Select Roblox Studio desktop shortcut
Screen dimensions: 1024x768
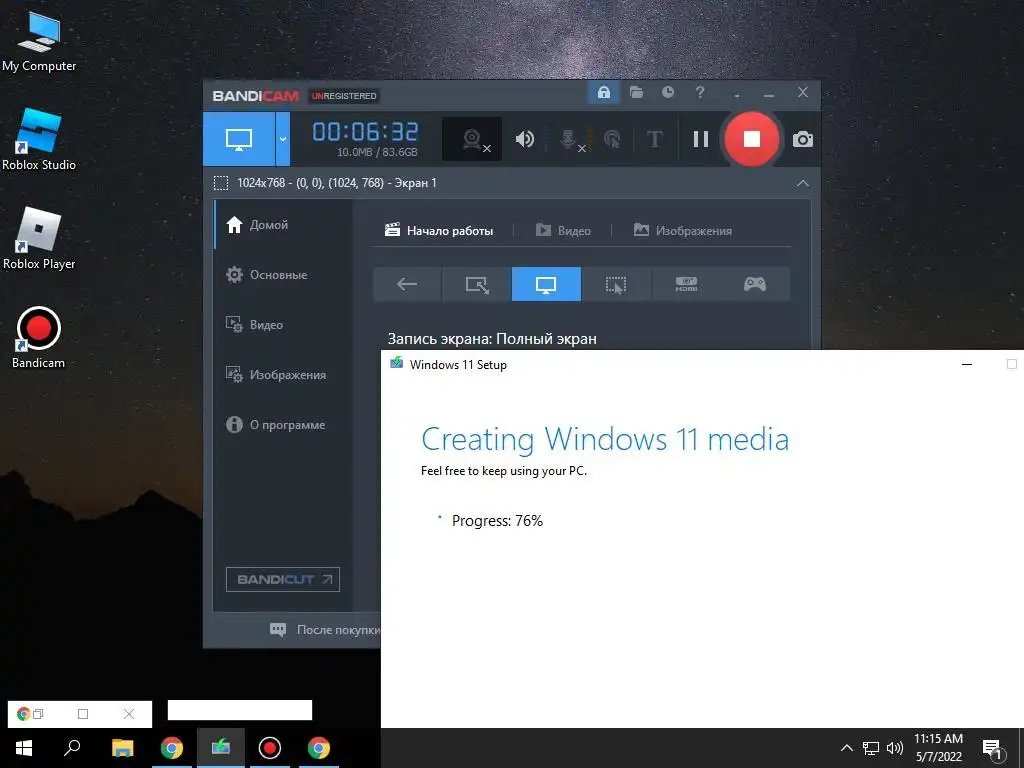click(39, 140)
